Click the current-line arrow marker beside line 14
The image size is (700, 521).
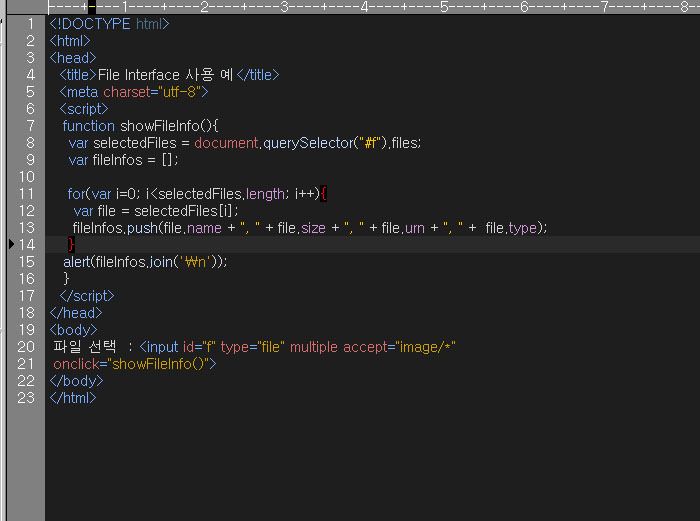(12, 244)
